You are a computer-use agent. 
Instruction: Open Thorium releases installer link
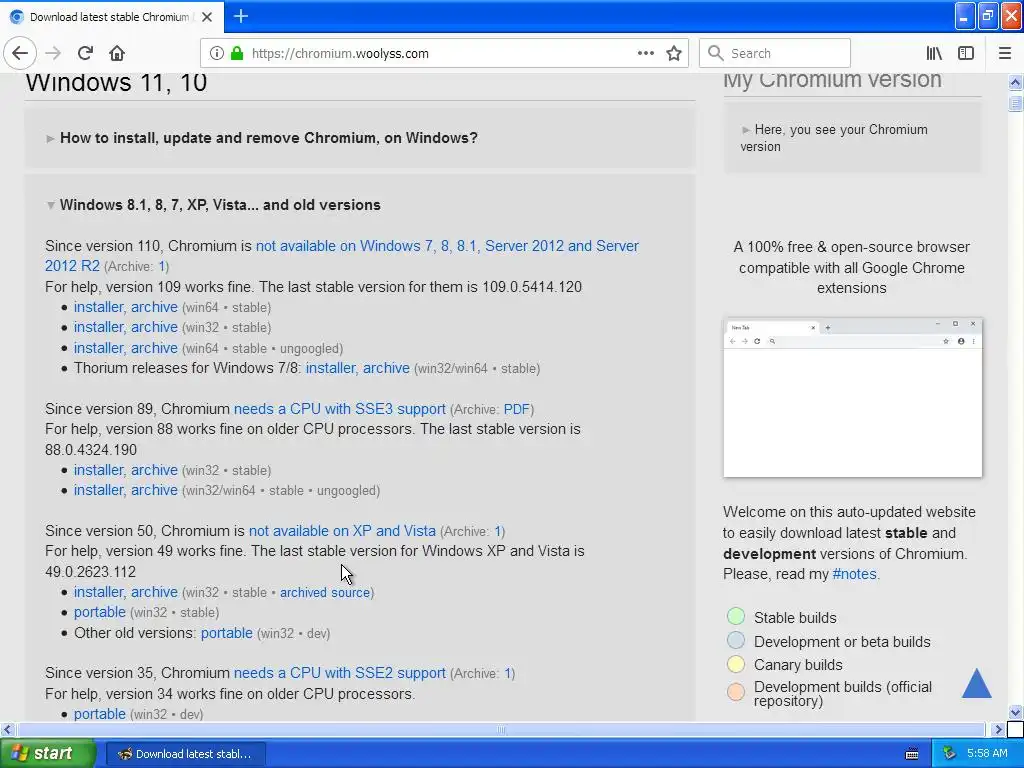coord(330,368)
